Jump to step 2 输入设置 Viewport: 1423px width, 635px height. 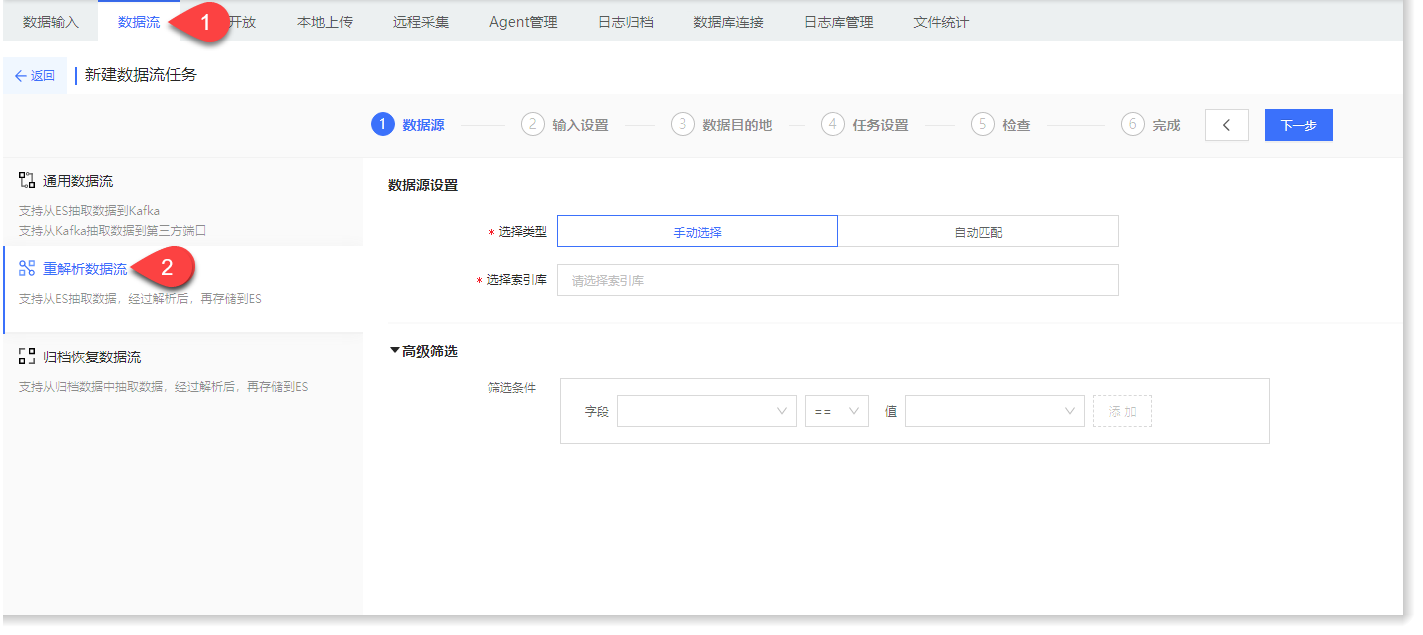pos(565,125)
